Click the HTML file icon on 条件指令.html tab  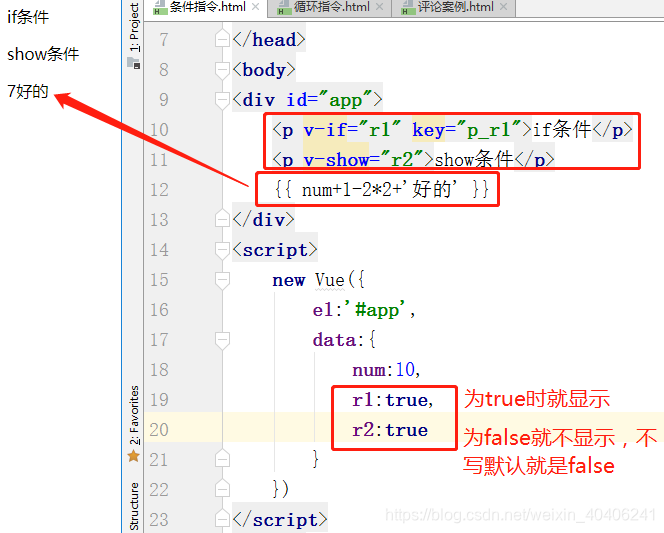pyautogui.click(x=159, y=7)
